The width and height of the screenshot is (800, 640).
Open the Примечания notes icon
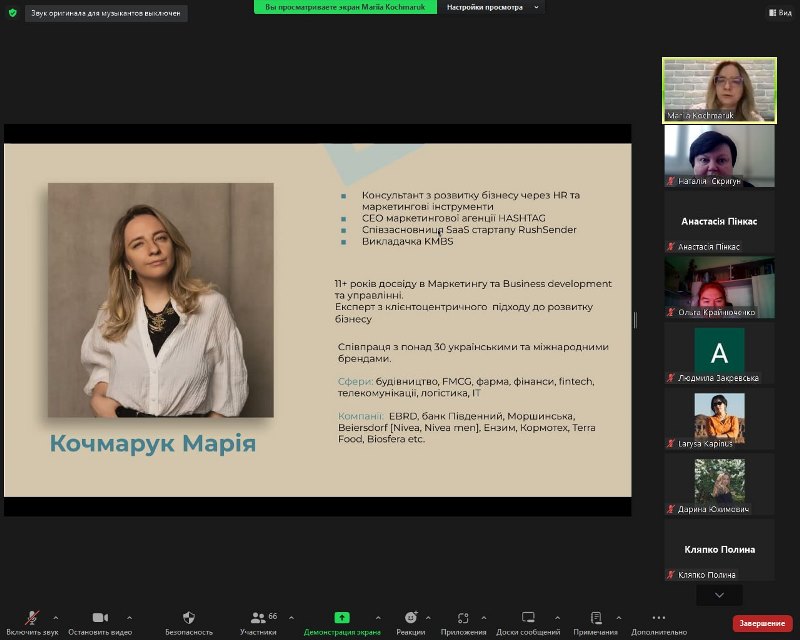click(596, 618)
